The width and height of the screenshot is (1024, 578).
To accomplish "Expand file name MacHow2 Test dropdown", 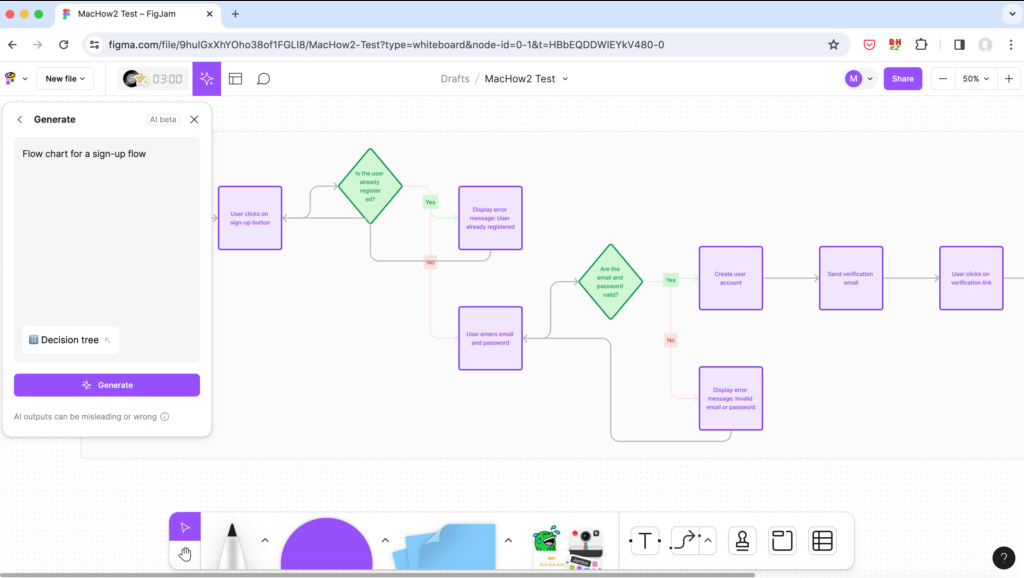I will 566,78.
